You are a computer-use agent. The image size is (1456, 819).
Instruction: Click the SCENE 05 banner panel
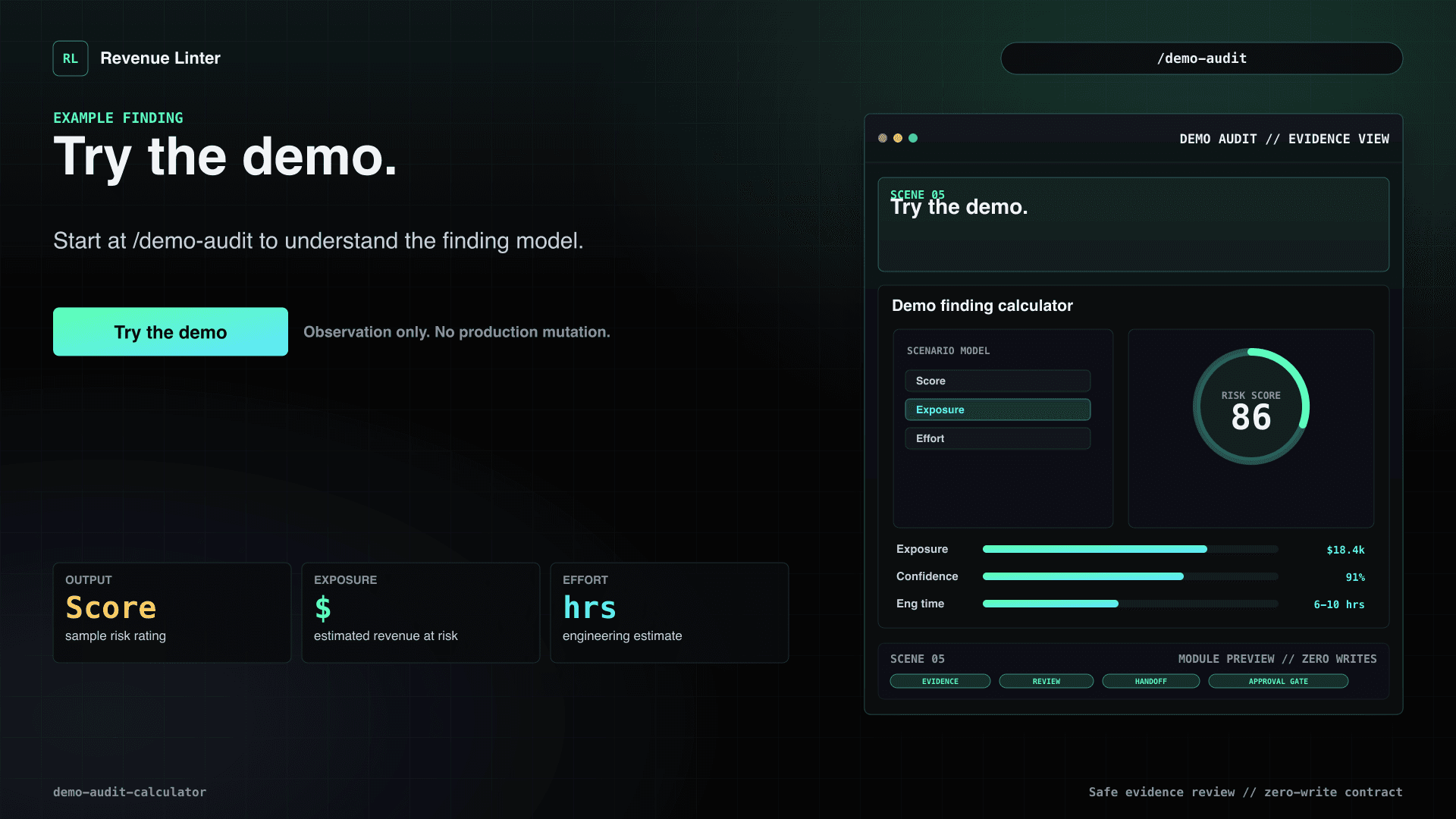[x=1133, y=224]
